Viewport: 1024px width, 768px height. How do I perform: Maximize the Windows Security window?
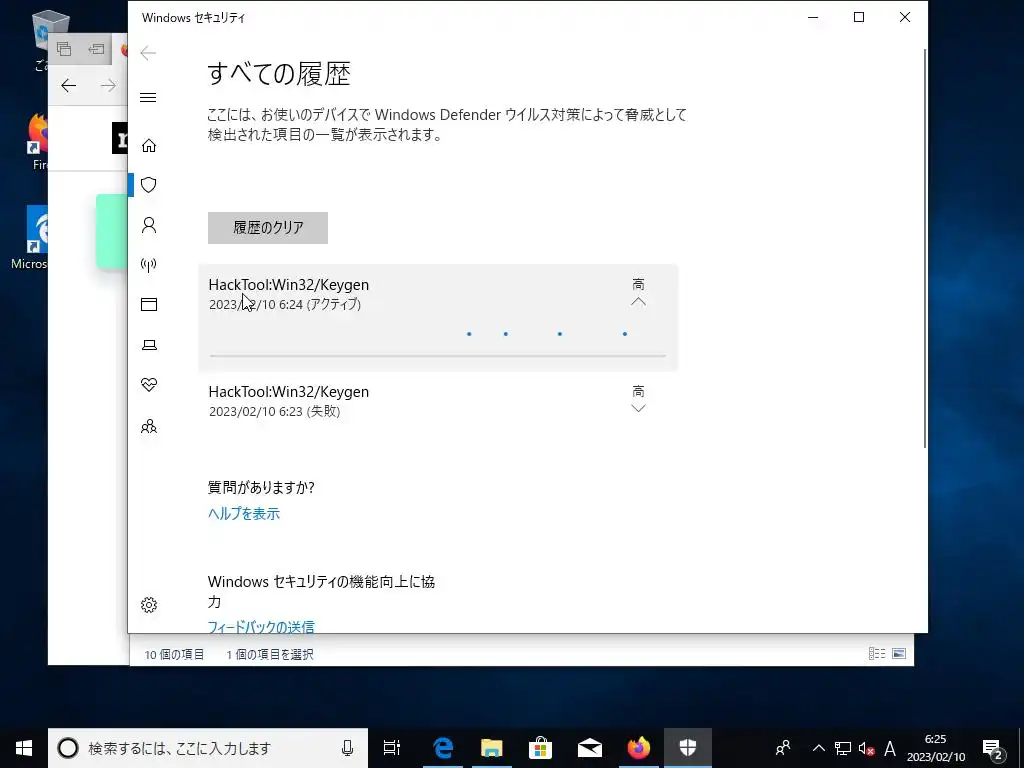859,18
